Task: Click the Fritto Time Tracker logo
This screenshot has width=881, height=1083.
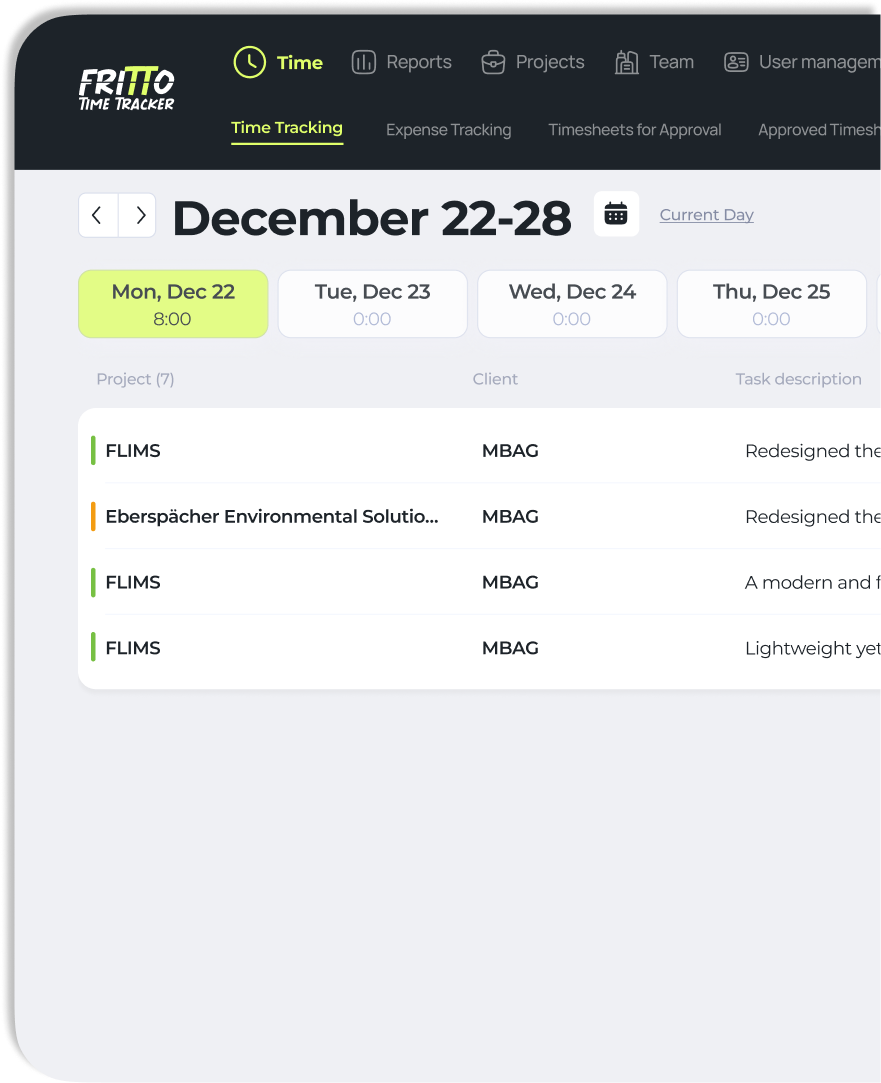Action: 126,88
